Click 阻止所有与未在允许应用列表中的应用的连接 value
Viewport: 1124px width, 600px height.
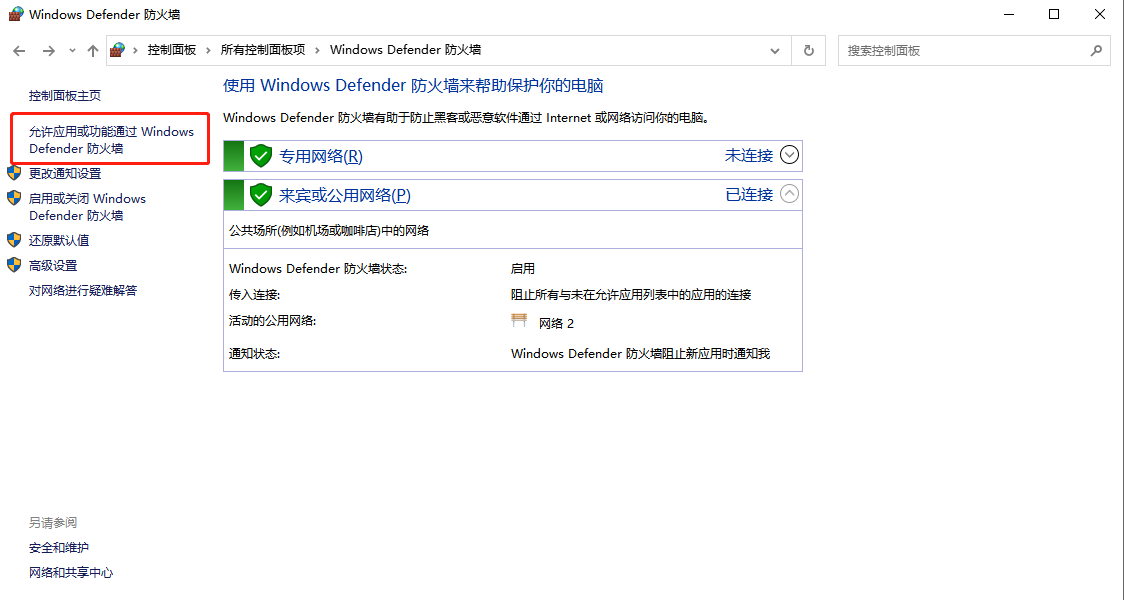click(631, 295)
